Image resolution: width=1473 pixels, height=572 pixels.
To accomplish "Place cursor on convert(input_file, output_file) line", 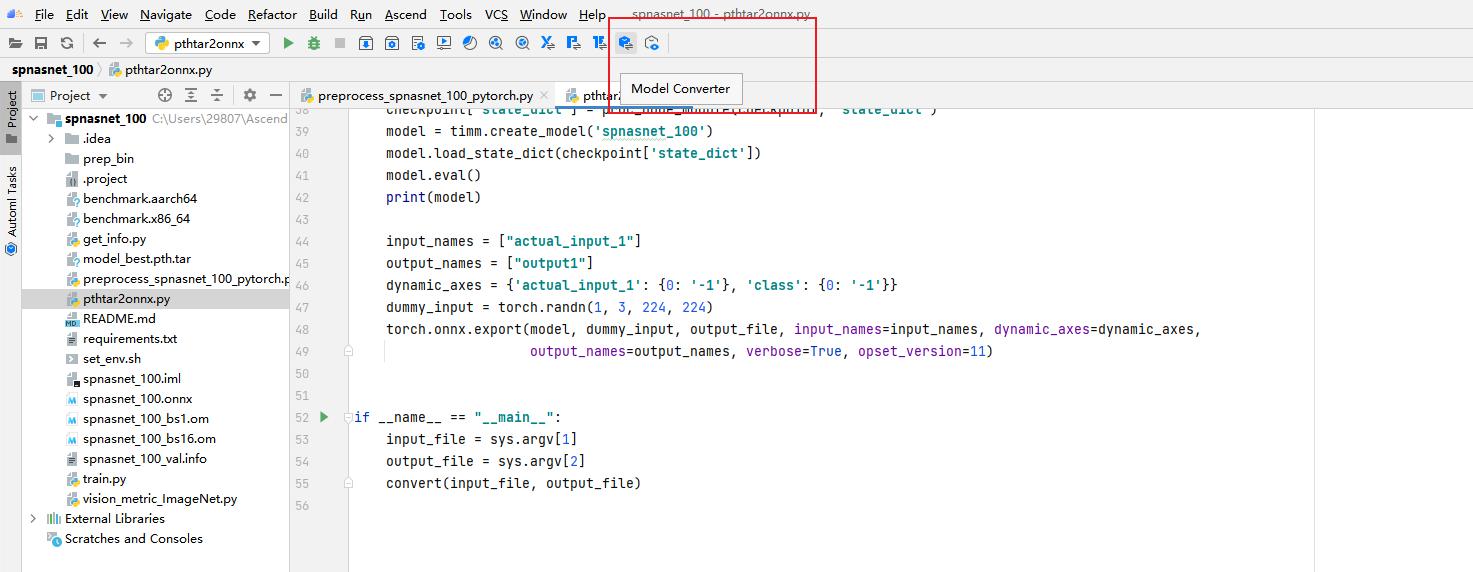I will point(513,483).
